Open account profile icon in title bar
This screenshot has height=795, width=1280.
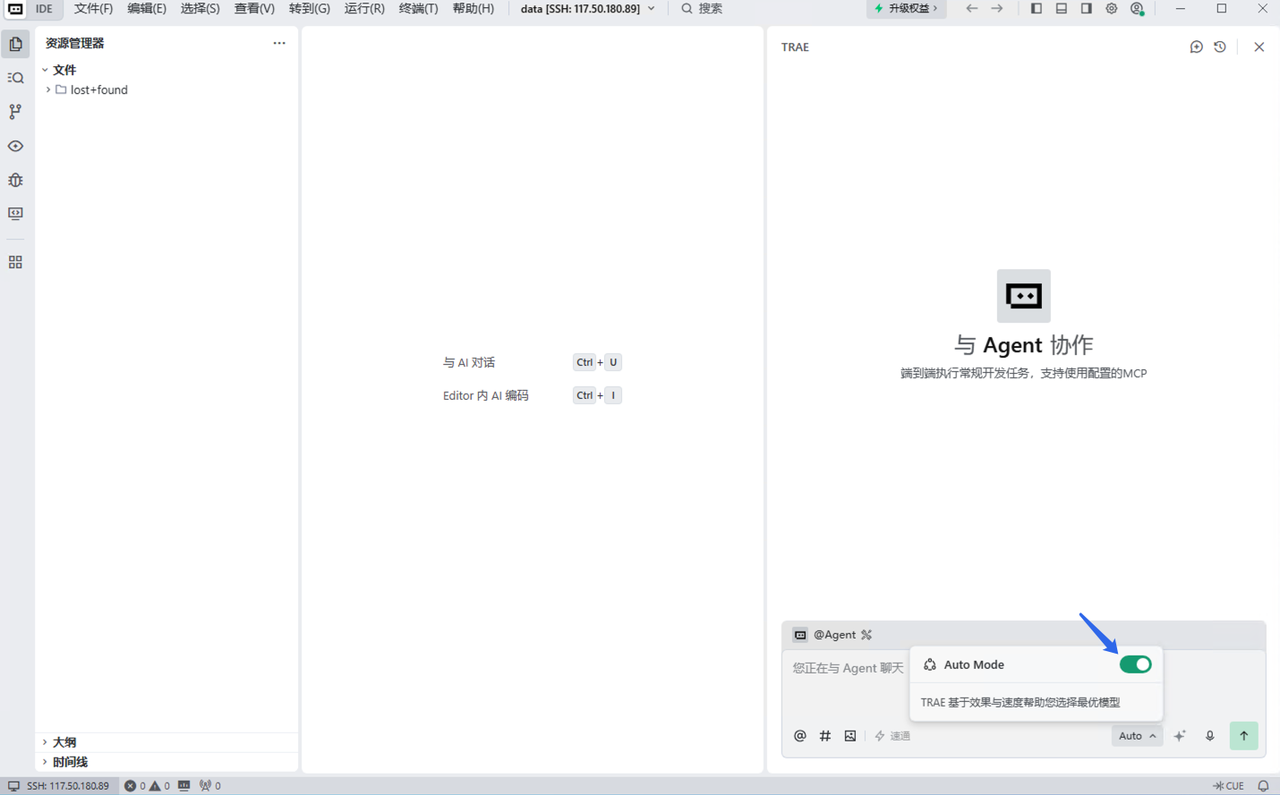tap(1137, 9)
